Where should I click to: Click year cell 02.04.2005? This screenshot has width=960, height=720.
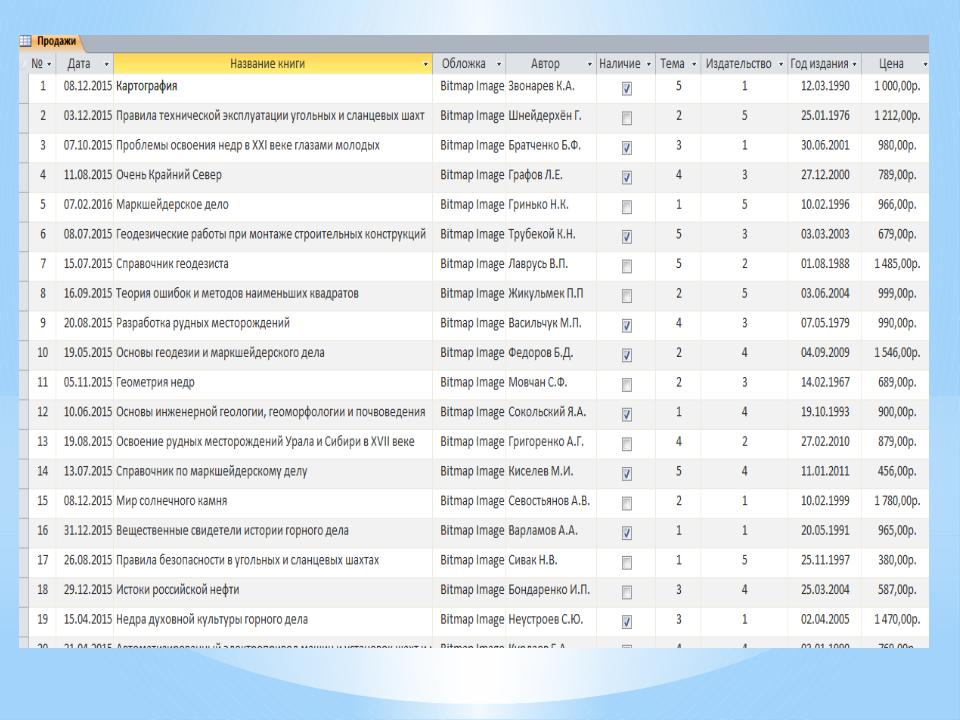click(x=825, y=620)
